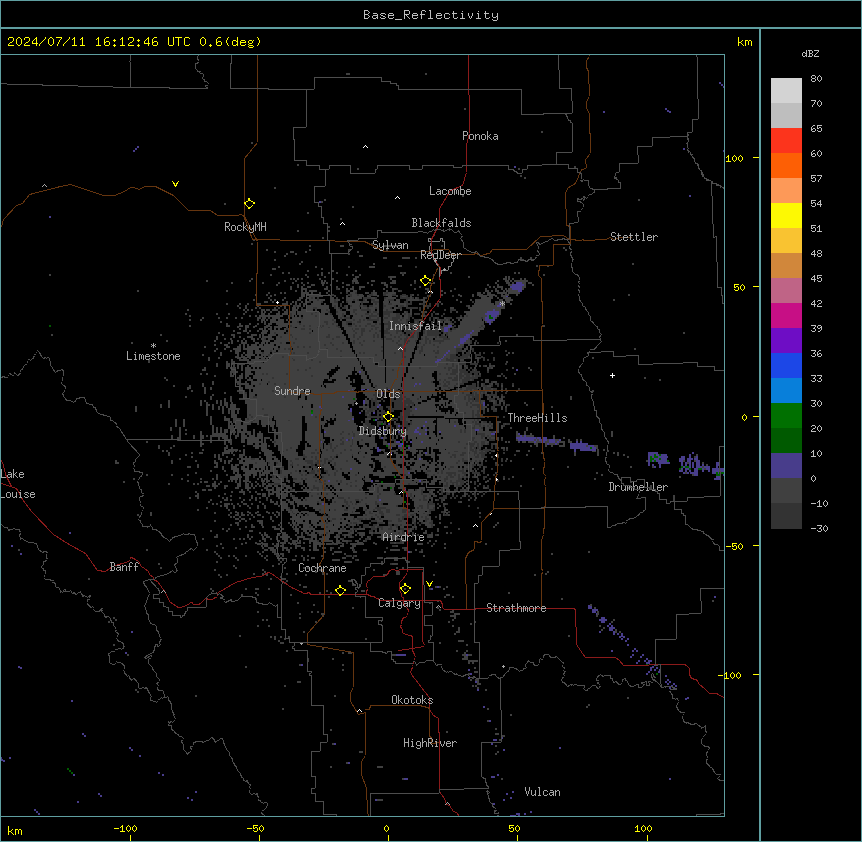This screenshot has height=842, width=862.
Task: Select the Olds label
Action: 388,394
